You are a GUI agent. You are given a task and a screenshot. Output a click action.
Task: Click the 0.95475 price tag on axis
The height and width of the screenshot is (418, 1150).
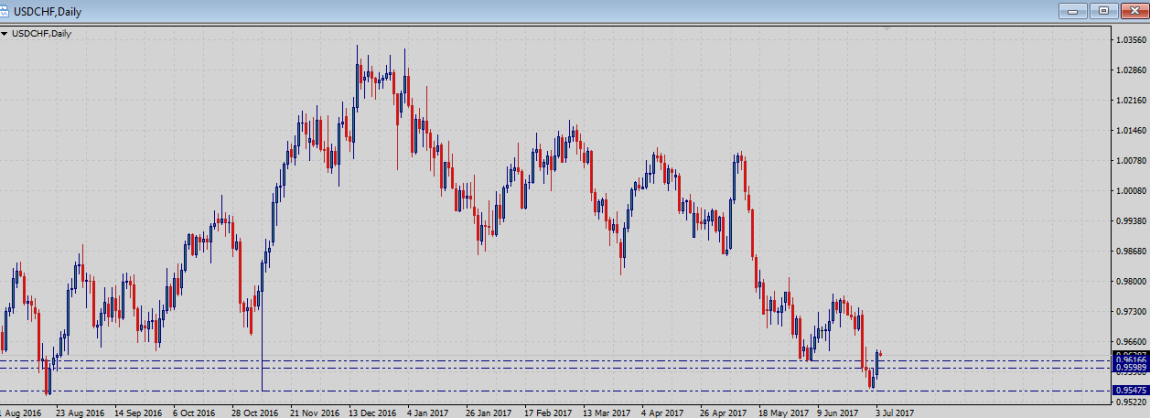pyautogui.click(x=1131, y=390)
